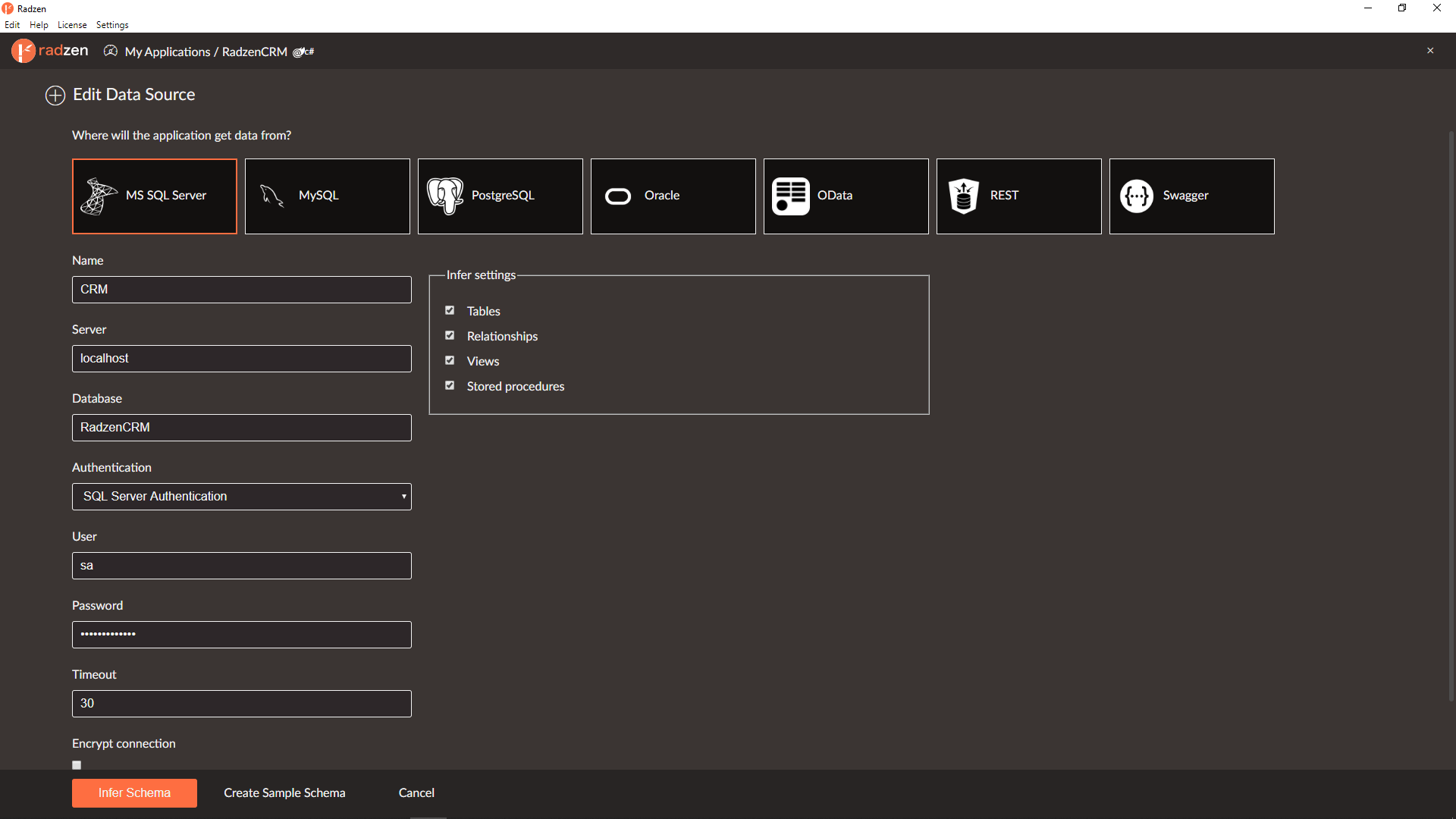Select the MS SQL Server data source icon

click(x=99, y=196)
